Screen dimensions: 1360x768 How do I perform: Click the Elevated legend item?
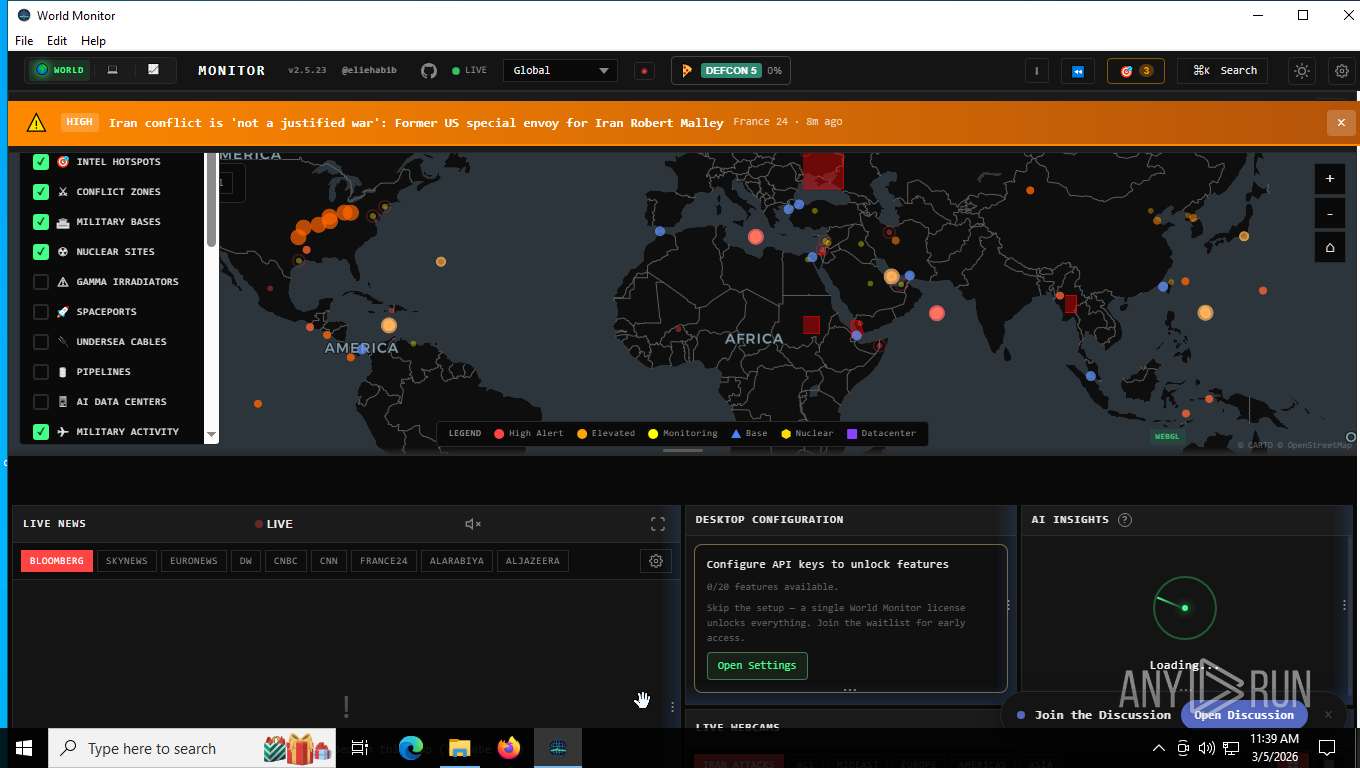[606, 433]
